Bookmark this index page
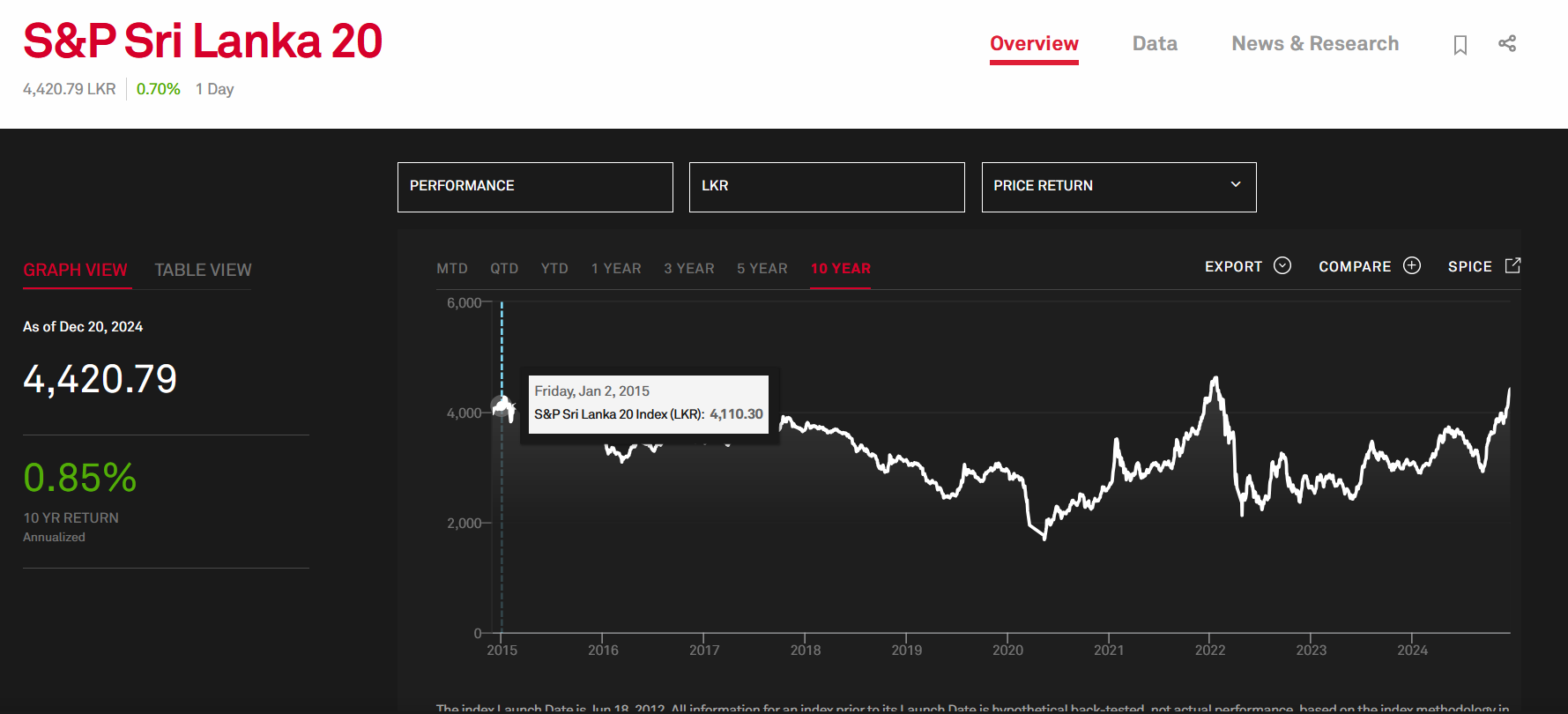Screen dimensions: 1568x714 click(1460, 45)
